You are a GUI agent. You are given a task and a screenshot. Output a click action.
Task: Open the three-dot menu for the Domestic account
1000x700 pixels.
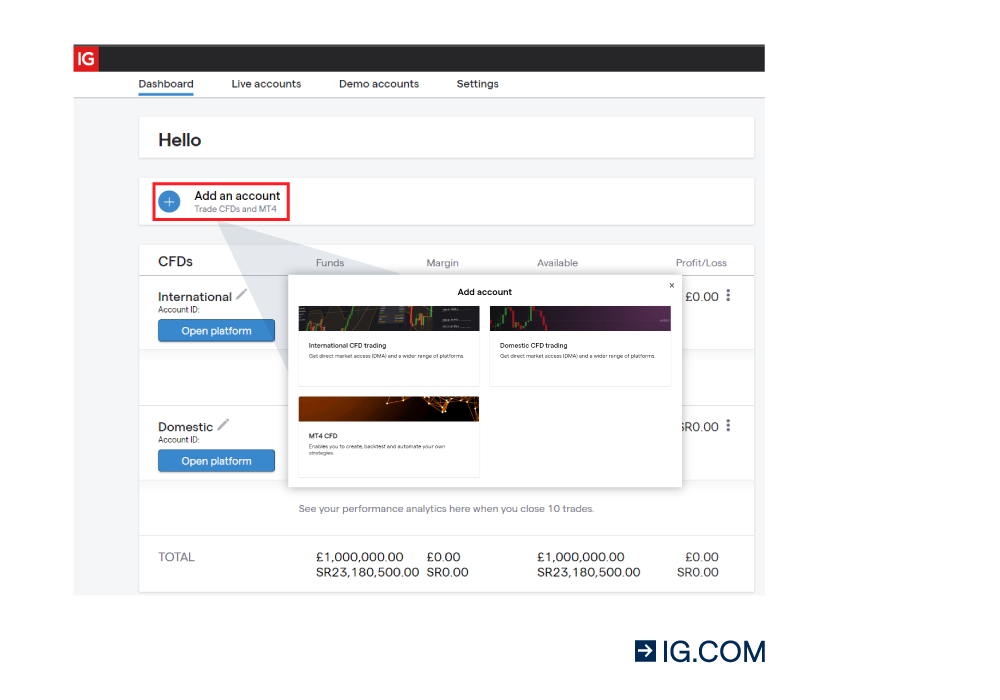(x=728, y=425)
